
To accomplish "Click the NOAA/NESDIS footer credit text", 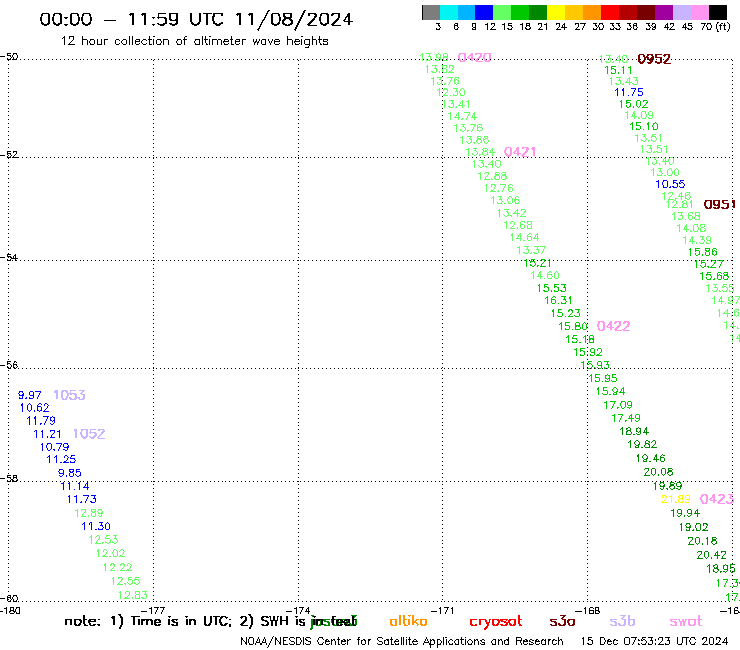I will tap(402, 641).
